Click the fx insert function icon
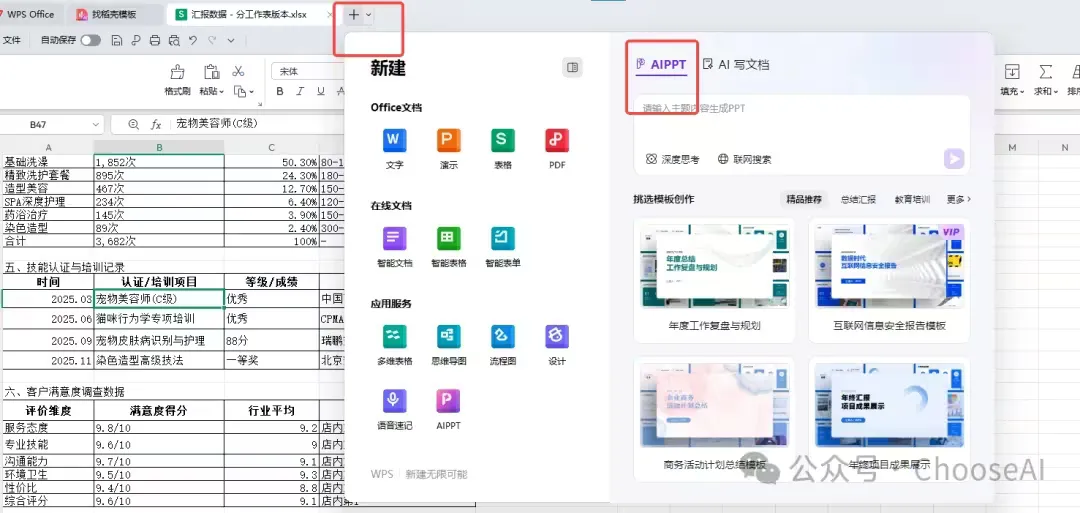 (156, 125)
